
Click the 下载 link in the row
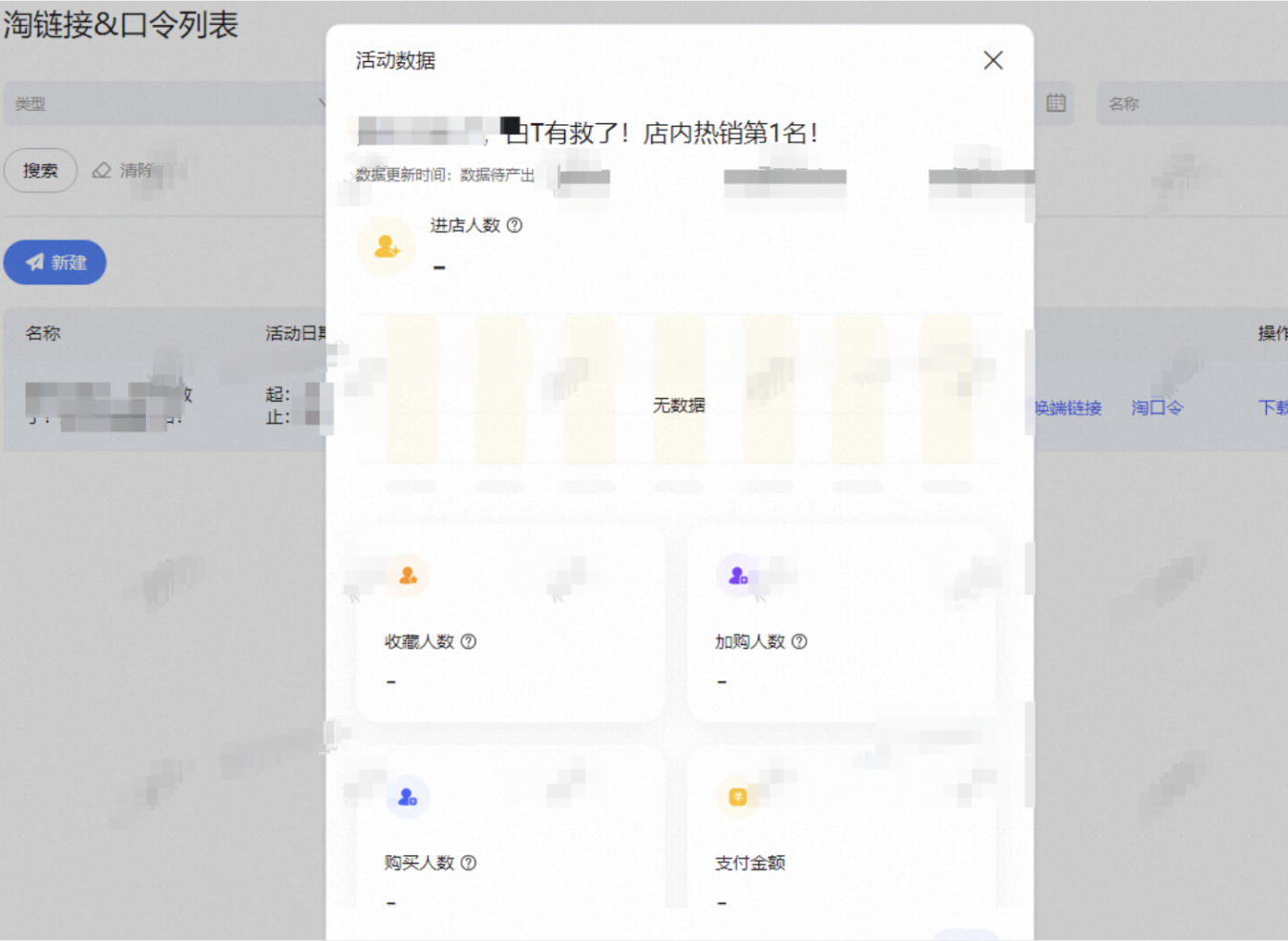tap(1273, 408)
